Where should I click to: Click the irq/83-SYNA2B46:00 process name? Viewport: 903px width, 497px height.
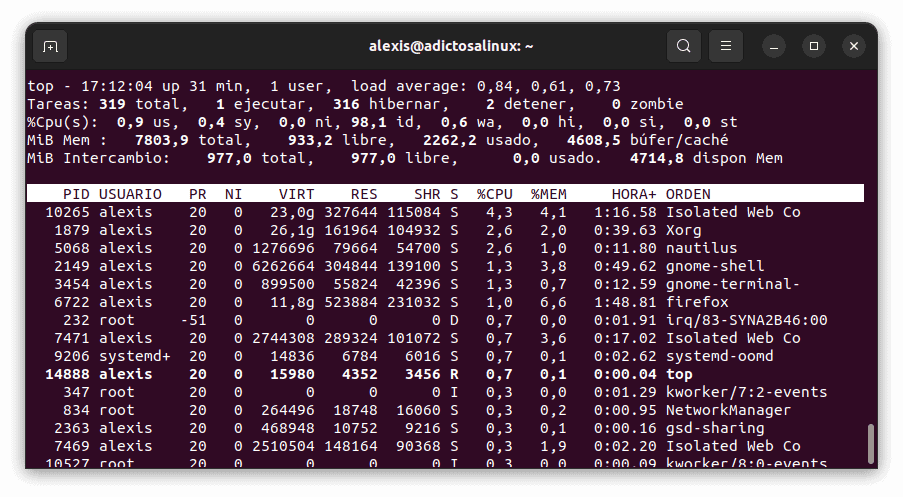(x=746, y=320)
